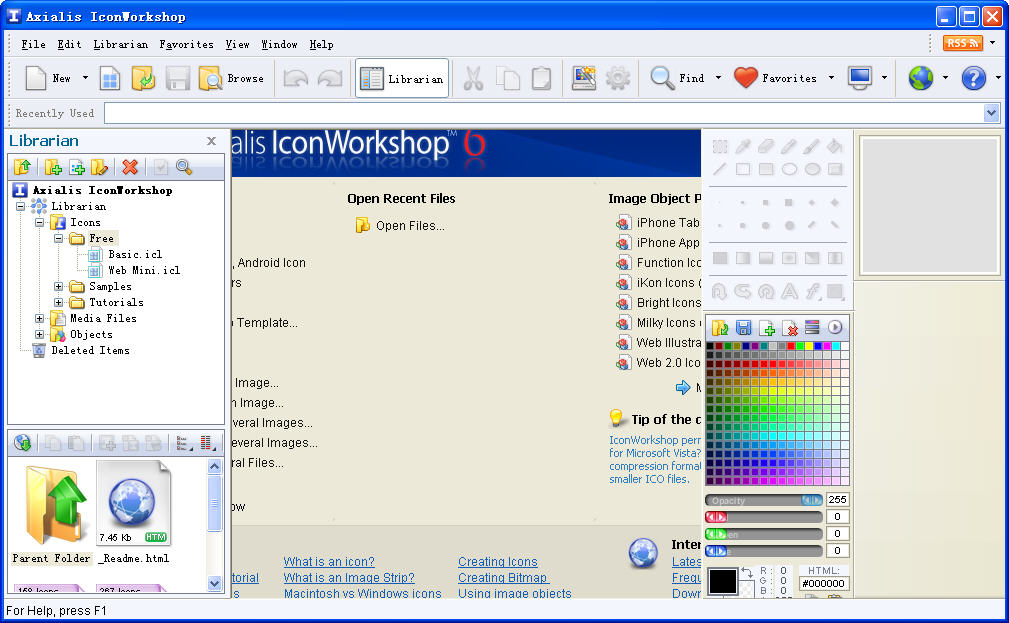Click the Creating Icons link

click(497, 562)
